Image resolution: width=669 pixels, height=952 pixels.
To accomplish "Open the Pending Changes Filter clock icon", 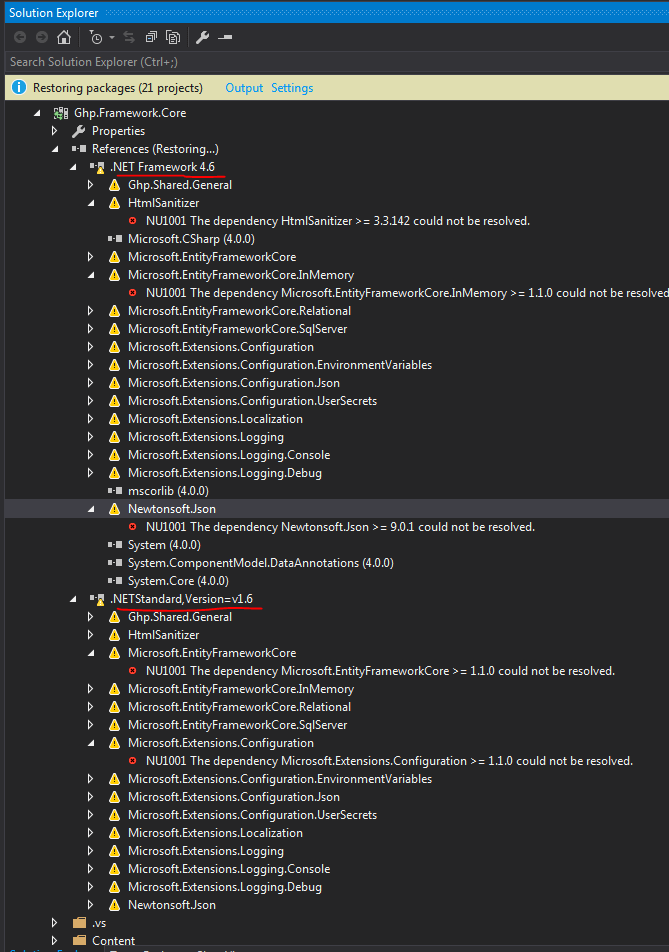I will [96, 38].
